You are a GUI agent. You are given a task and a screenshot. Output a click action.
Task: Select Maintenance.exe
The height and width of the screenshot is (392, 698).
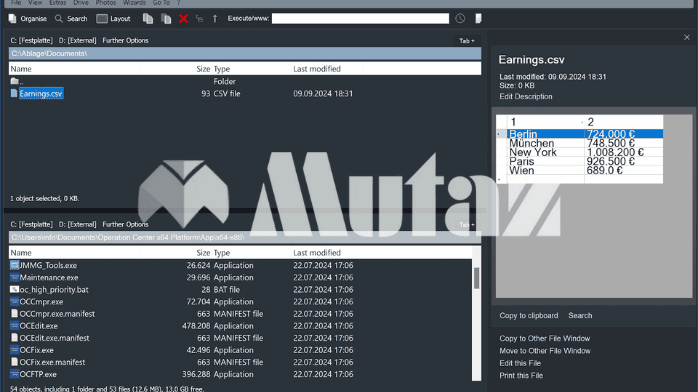coord(49,278)
